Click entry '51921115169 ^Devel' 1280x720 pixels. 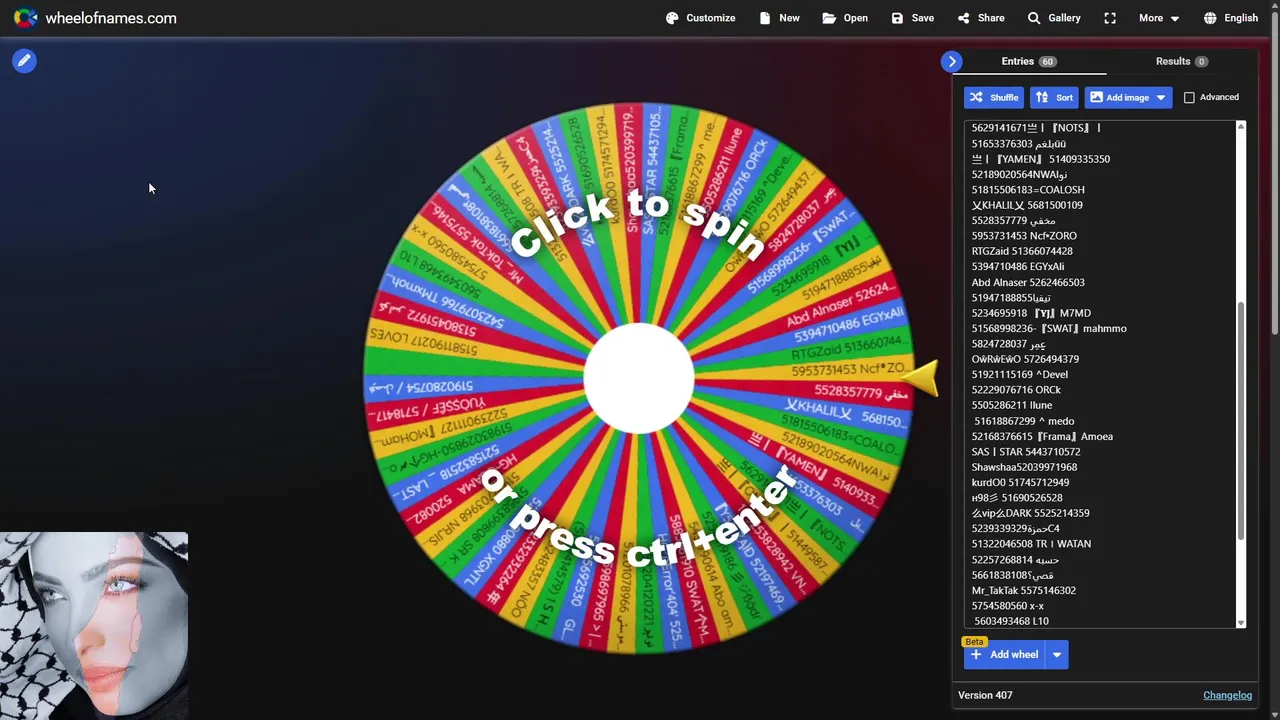coord(1020,374)
